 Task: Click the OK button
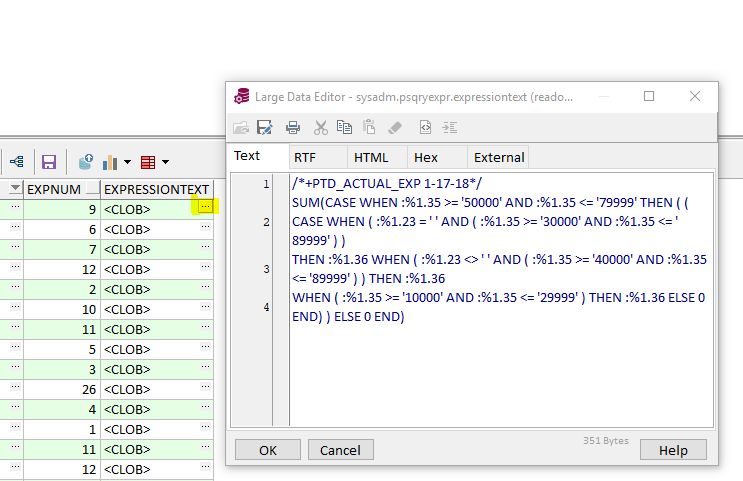tap(268, 450)
